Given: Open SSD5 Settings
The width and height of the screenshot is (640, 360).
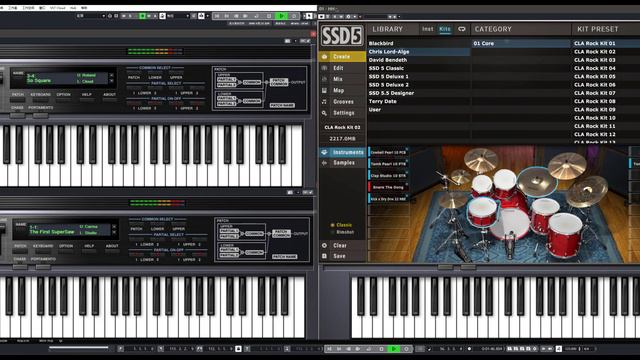Looking at the screenshot, I should click(x=342, y=113).
